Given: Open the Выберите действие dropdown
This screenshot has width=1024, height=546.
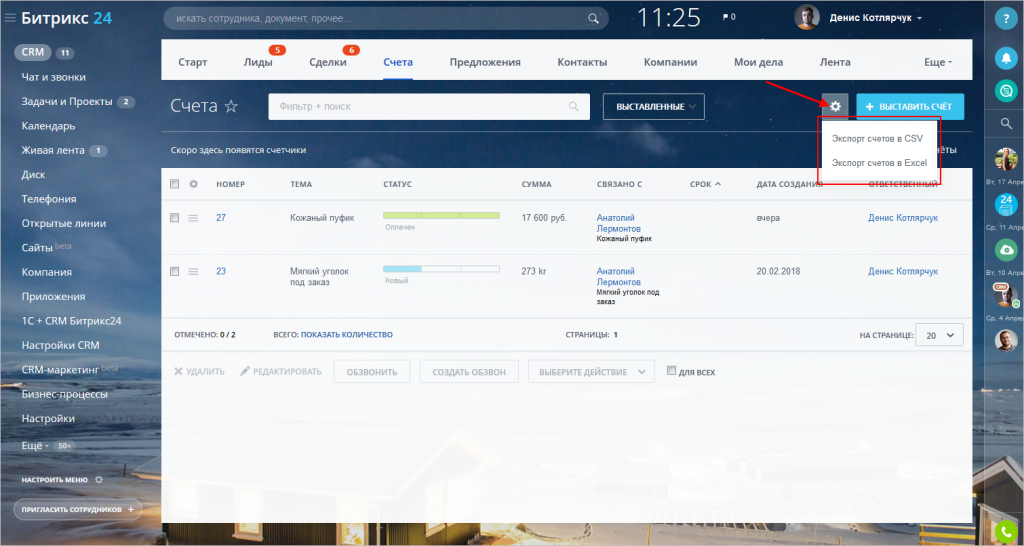Looking at the screenshot, I should click(x=591, y=372).
